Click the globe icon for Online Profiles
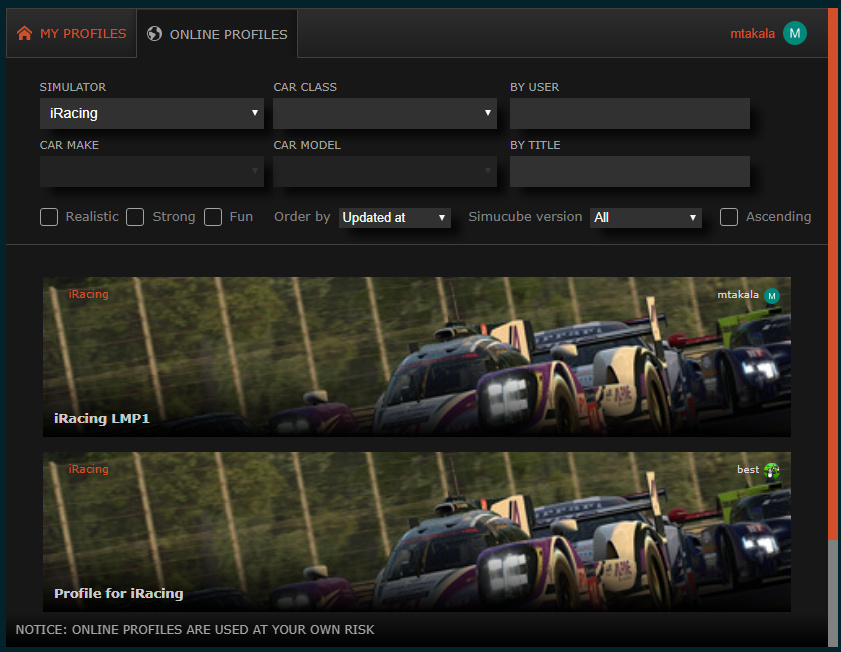 pos(155,34)
